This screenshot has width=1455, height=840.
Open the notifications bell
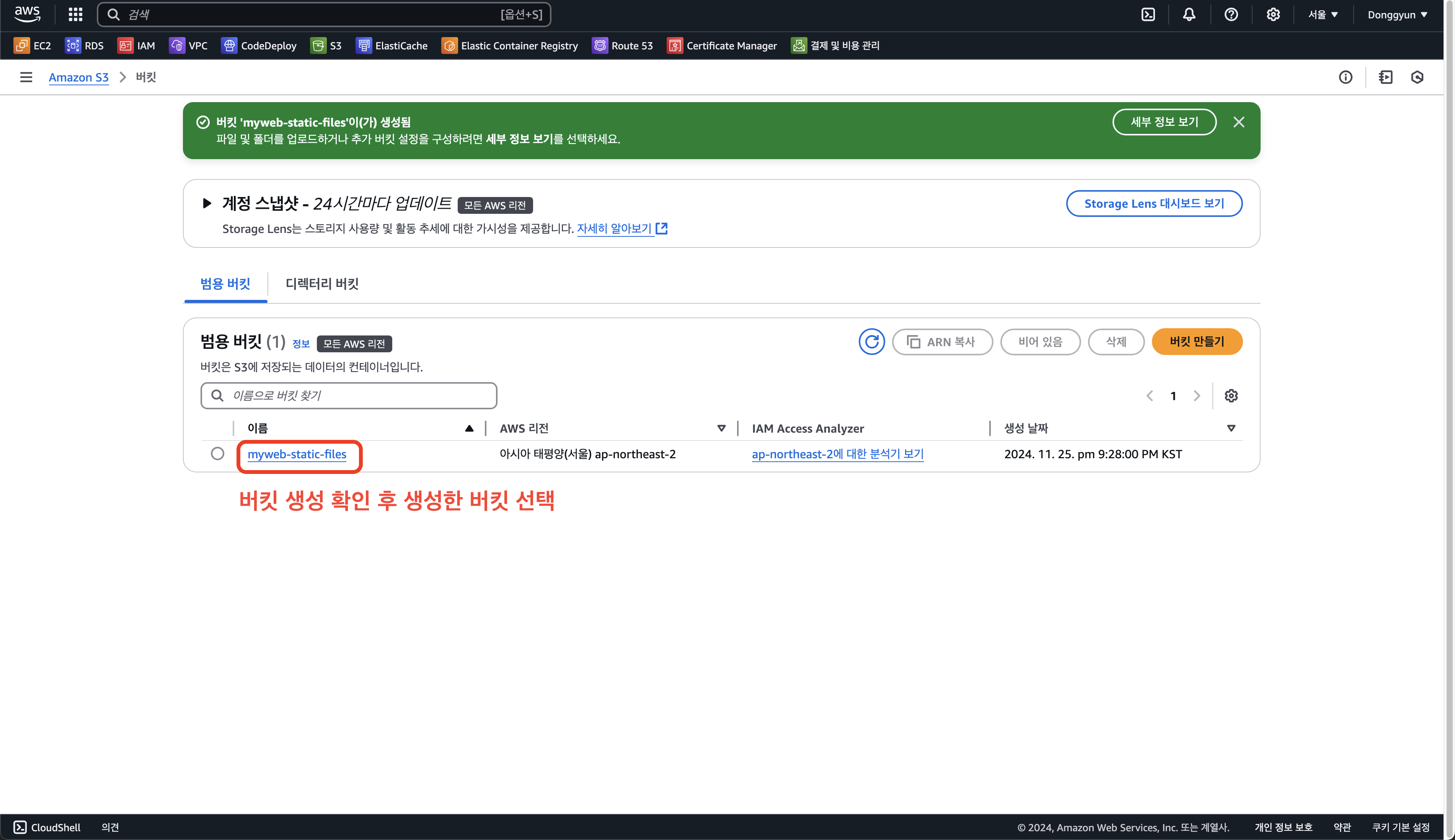pos(1189,15)
